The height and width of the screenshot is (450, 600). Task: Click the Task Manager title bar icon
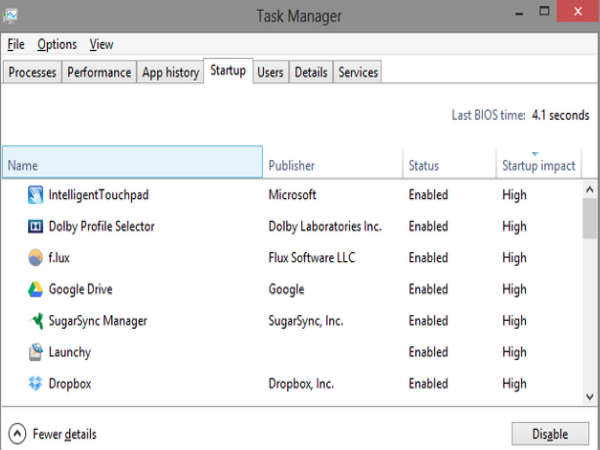coord(10,16)
